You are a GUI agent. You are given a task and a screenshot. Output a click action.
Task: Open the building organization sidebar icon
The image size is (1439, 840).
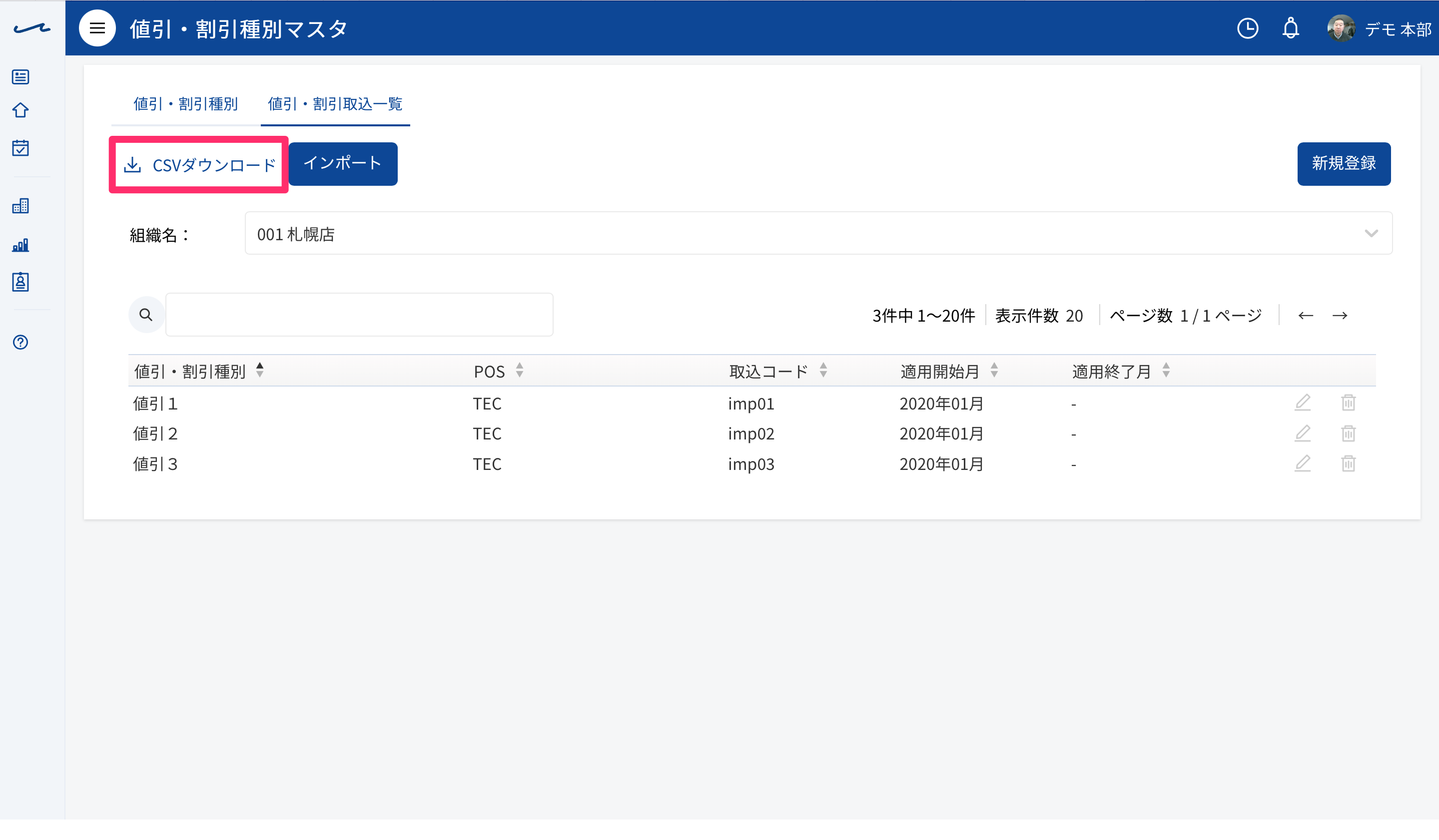tap(20, 205)
